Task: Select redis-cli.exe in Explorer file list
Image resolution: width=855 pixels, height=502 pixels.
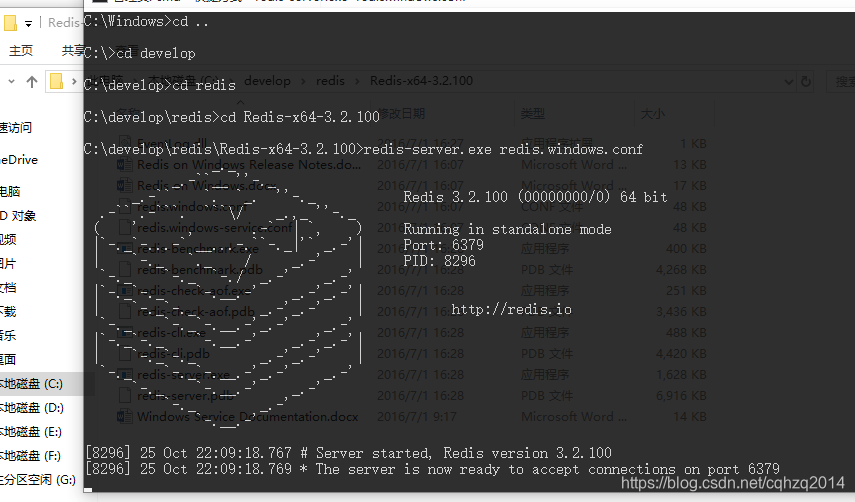Action: click(x=171, y=333)
